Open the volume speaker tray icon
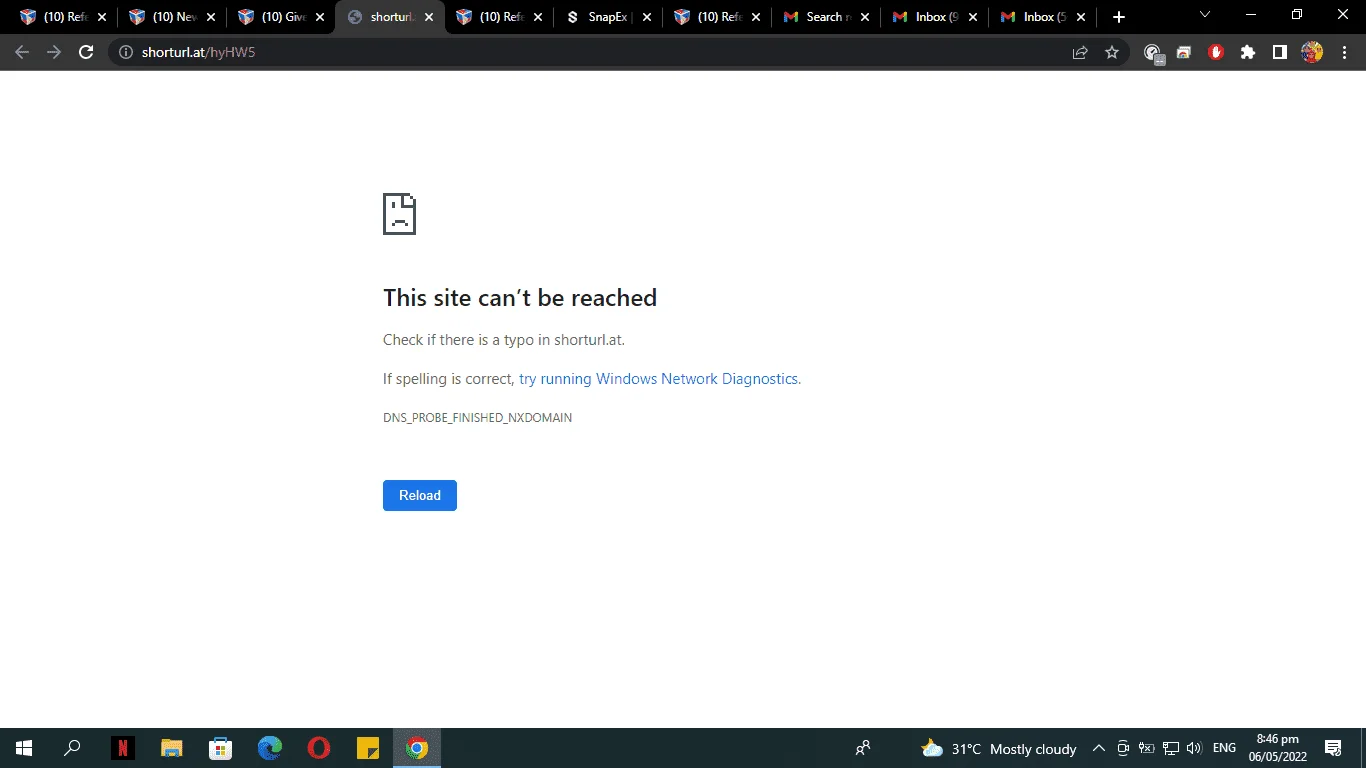Screen dimensions: 1366x768 pos(1194,748)
